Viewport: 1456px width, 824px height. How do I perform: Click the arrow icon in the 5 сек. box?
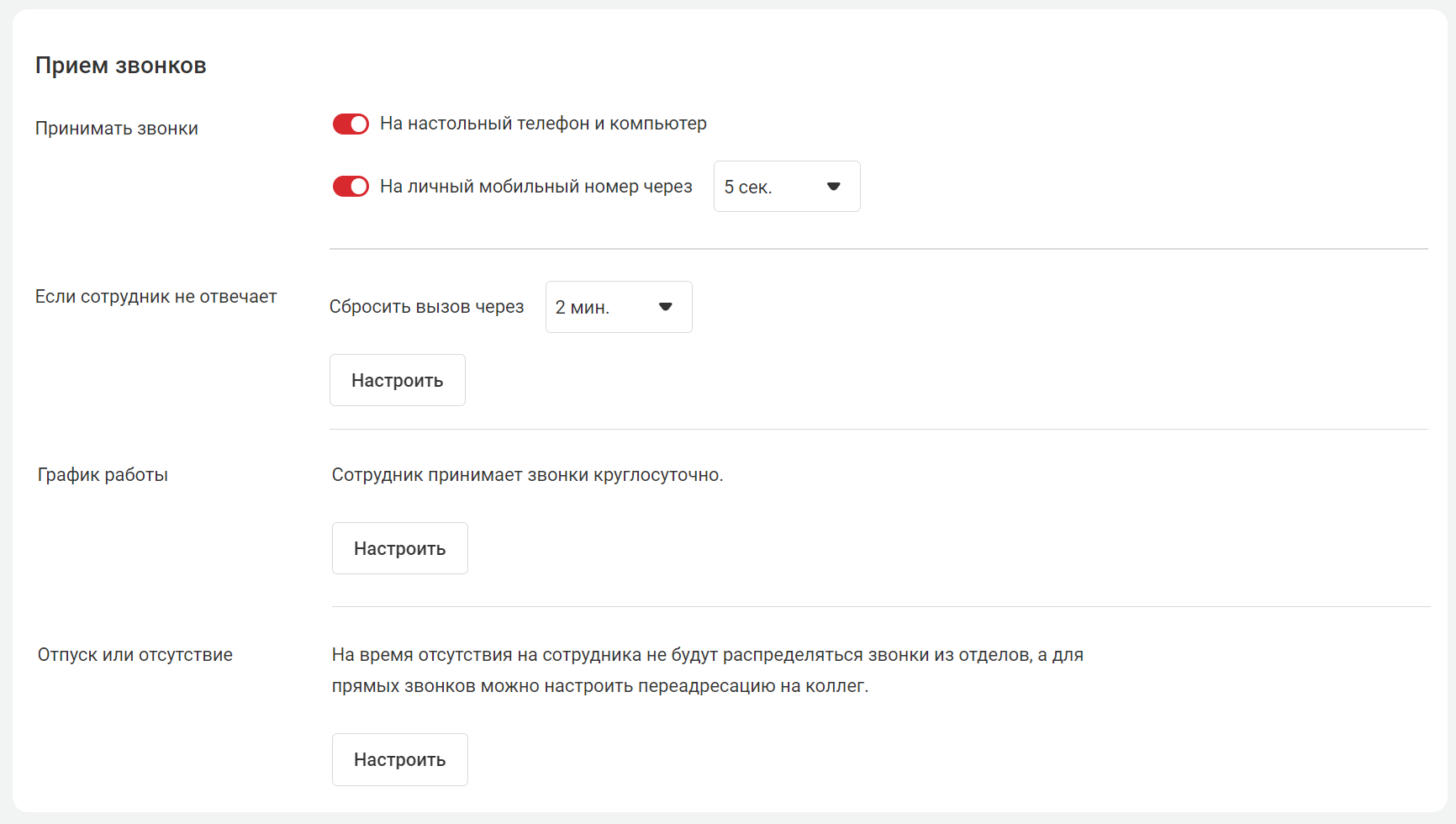(833, 187)
